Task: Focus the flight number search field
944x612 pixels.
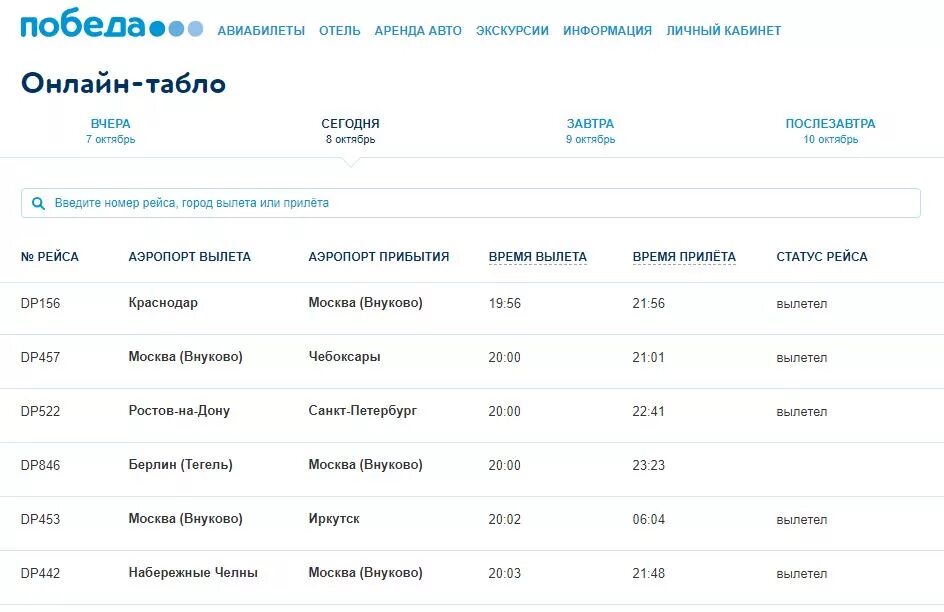Action: click(471, 203)
